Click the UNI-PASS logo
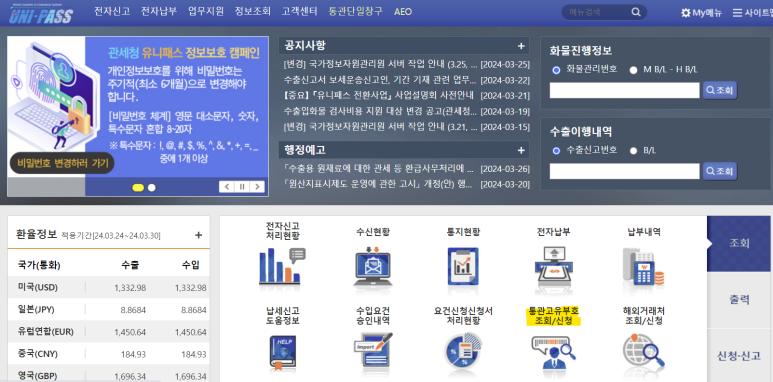 pyautogui.click(x=41, y=13)
